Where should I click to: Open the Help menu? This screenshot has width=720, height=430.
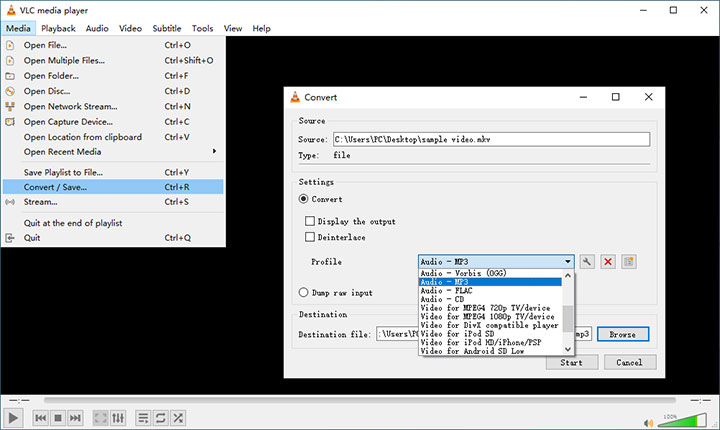click(x=261, y=28)
